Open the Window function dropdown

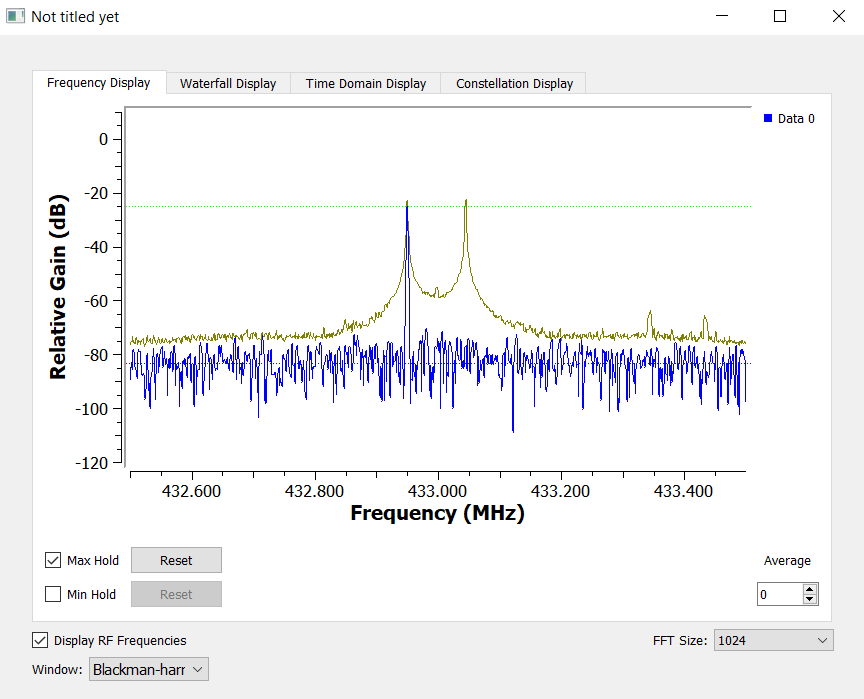(x=149, y=669)
